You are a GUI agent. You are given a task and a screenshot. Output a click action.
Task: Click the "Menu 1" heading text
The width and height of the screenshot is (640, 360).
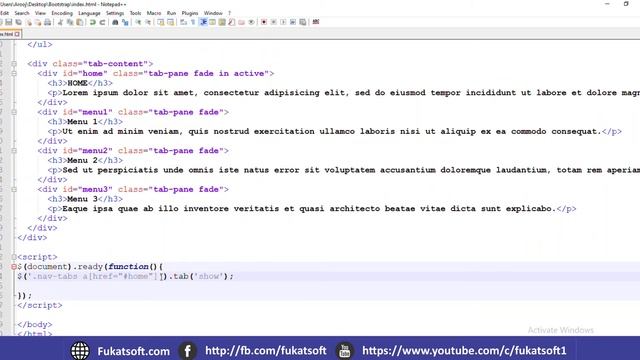click(x=82, y=122)
